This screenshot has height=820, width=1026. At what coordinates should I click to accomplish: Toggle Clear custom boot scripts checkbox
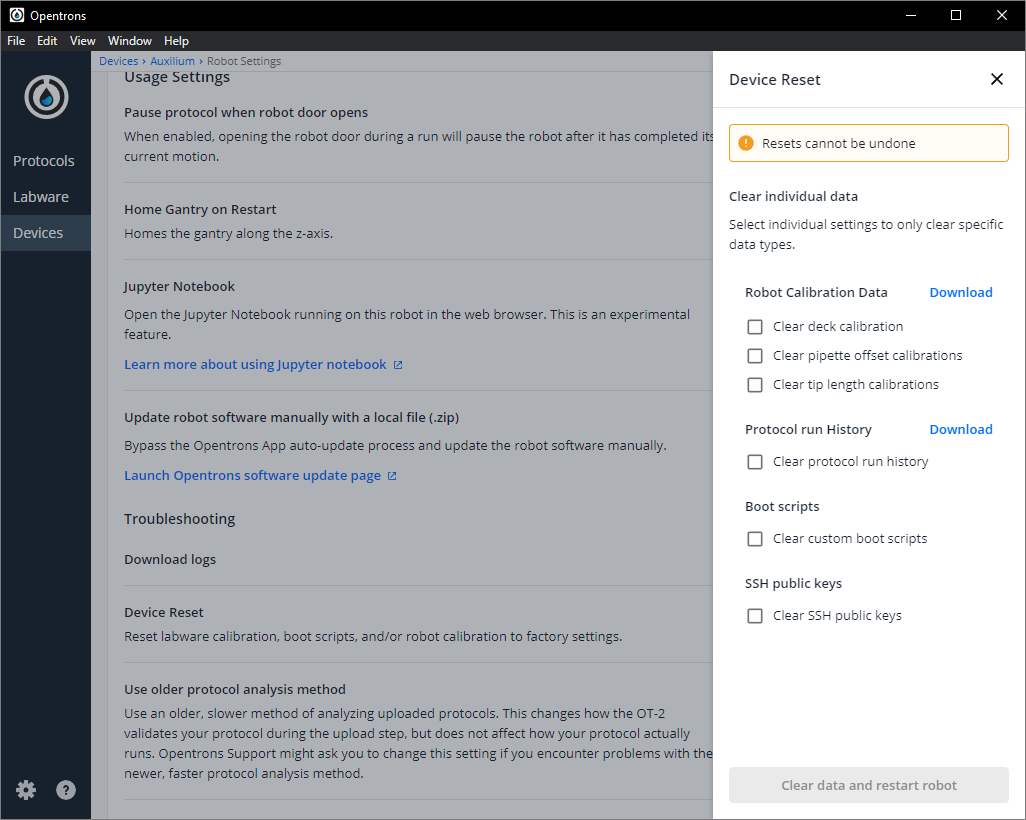(x=755, y=539)
